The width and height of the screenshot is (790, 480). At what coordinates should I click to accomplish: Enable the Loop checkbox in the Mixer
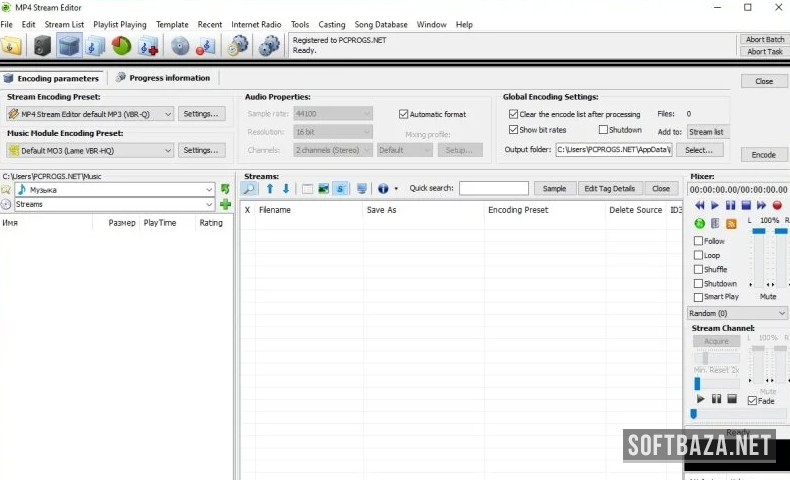point(698,255)
